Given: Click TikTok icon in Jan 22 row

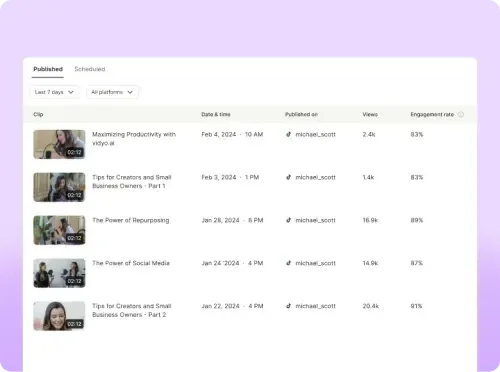Looking at the screenshot, I should point(288,306).
